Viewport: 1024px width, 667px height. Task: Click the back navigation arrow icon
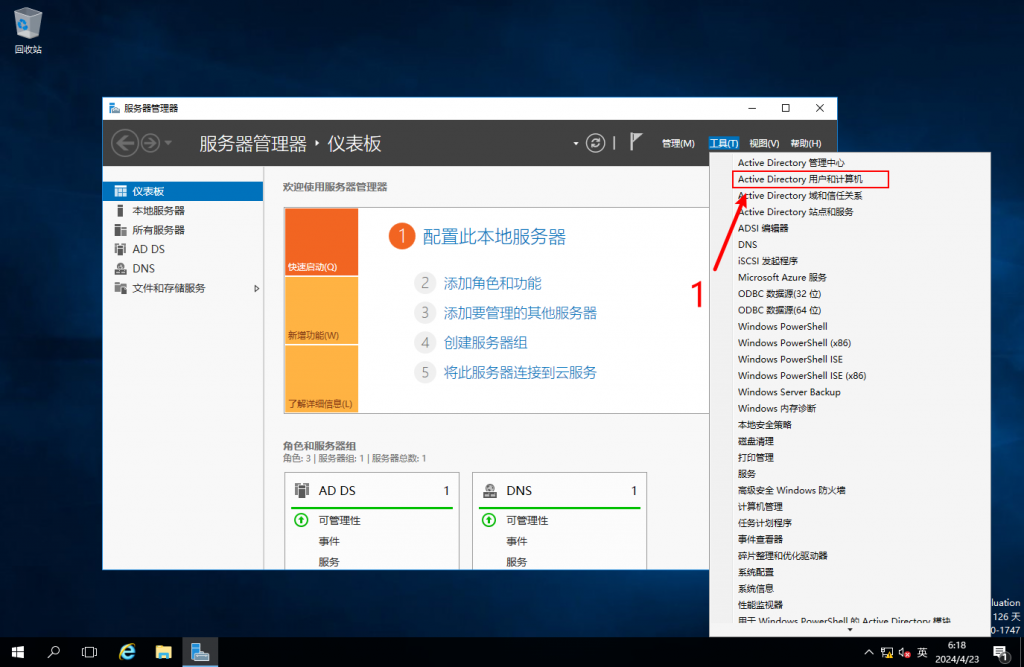(x=124, y=143)
